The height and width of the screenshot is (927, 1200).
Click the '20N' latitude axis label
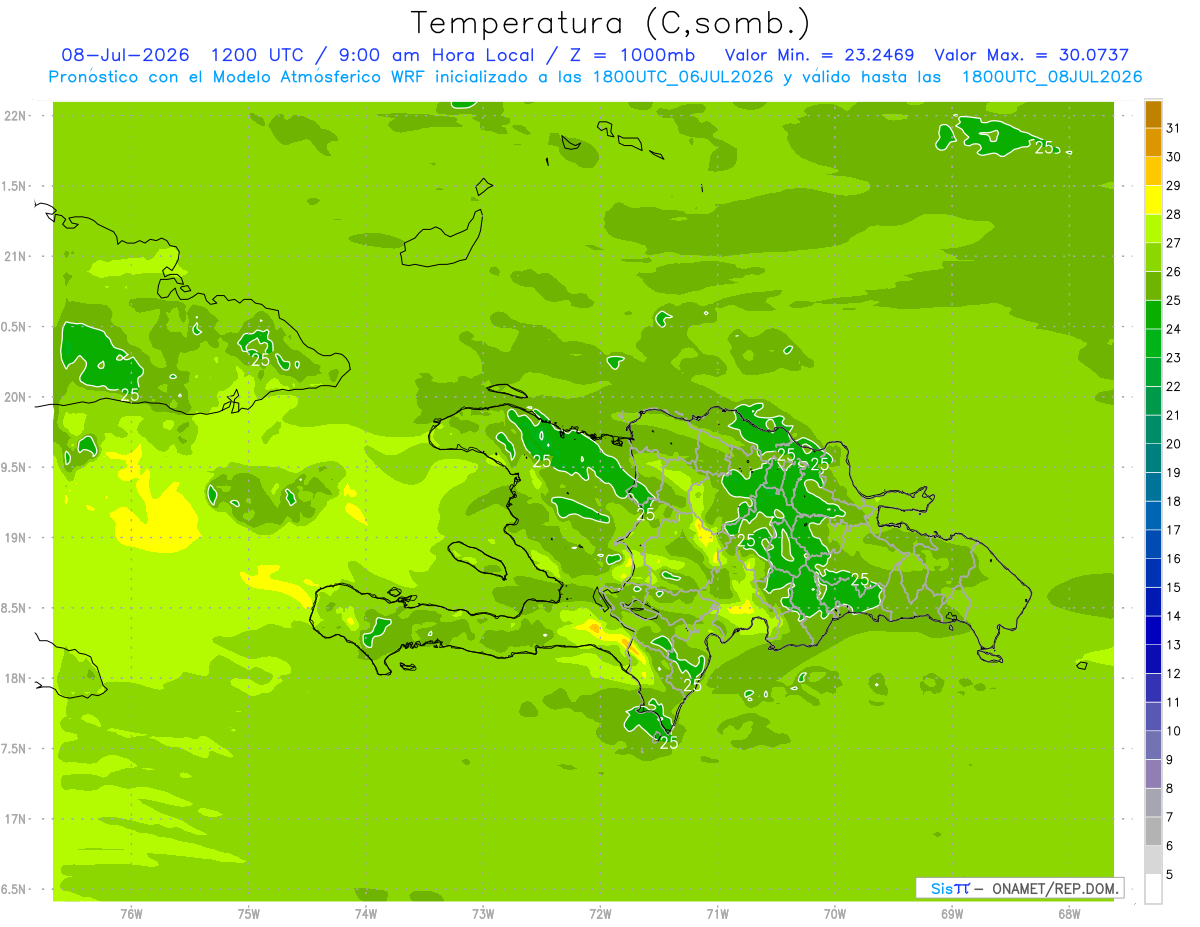pos(16,397)
